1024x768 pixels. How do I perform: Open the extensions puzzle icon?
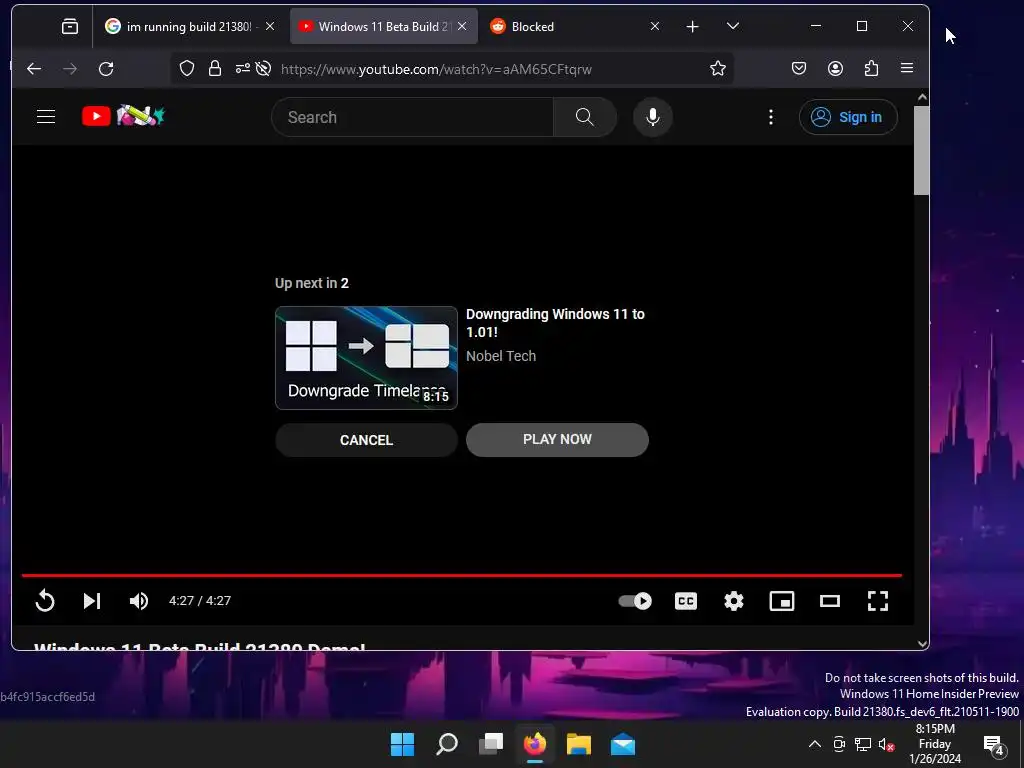871,69
